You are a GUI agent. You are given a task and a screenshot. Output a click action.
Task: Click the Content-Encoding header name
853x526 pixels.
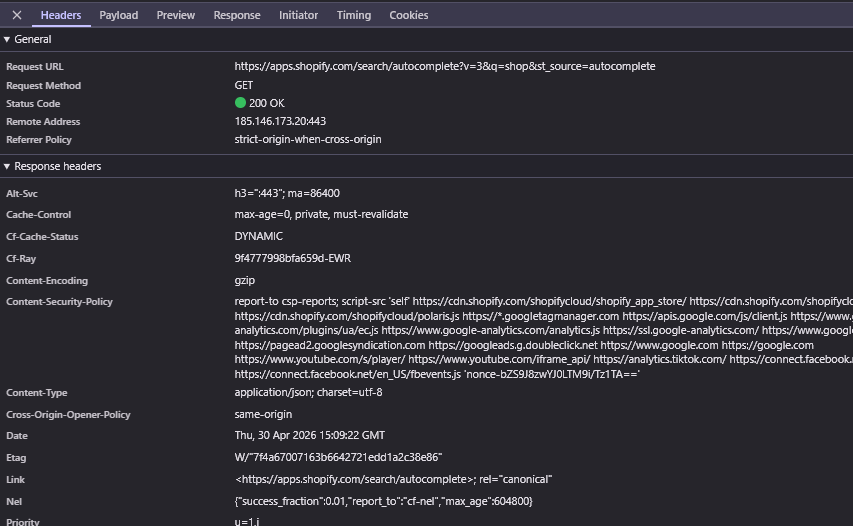click(x=47, y=281)
